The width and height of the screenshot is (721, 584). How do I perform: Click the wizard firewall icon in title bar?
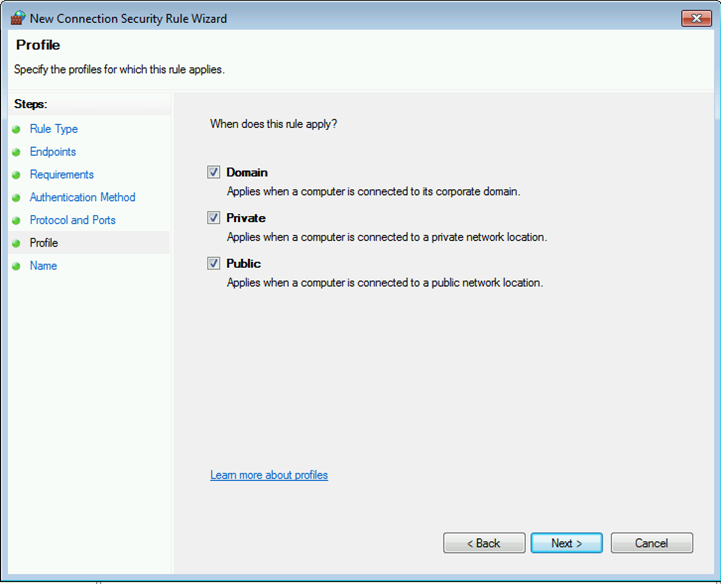[x=17, y=18]
